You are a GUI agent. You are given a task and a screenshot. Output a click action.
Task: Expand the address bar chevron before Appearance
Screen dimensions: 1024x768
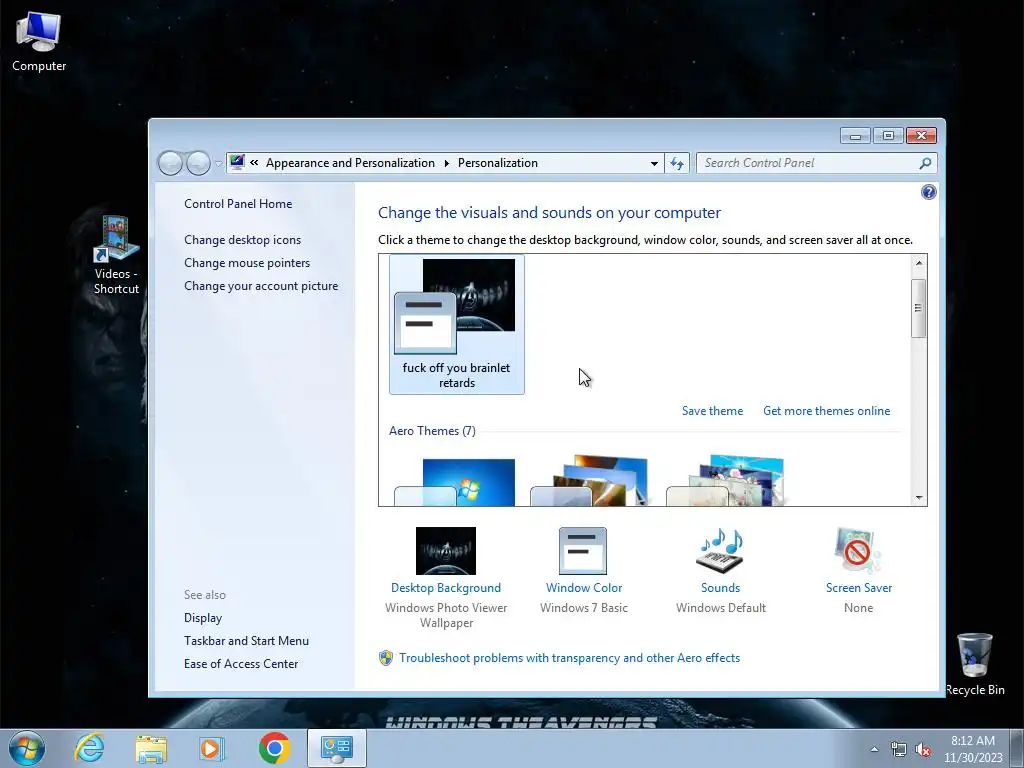click(x=254, y=163)
